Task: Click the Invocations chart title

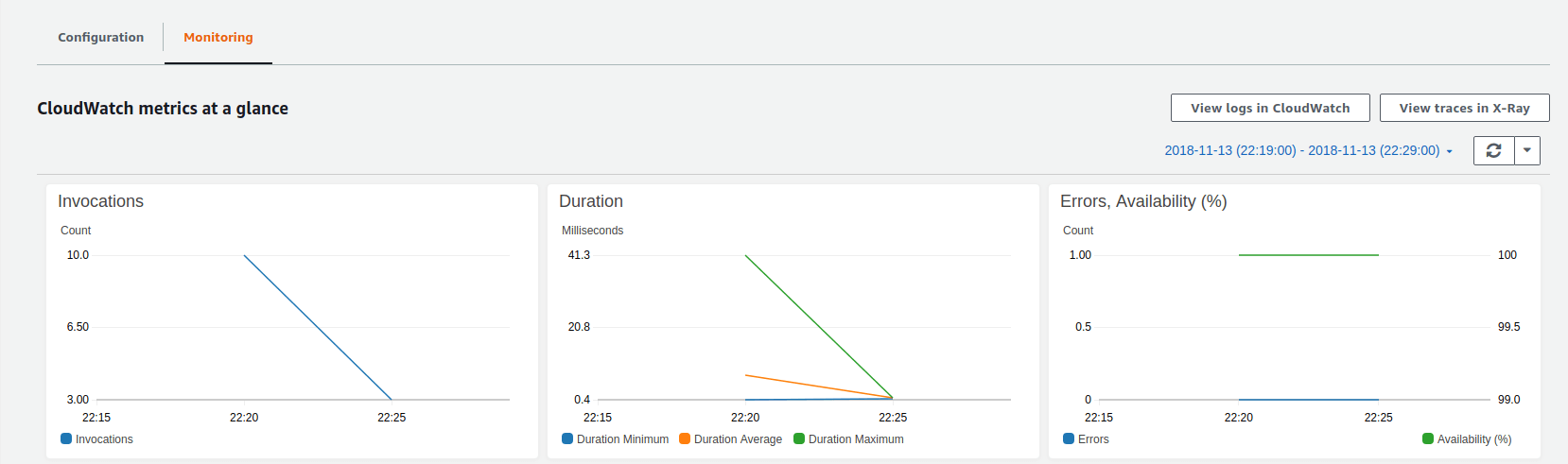Action: [100, 201]
